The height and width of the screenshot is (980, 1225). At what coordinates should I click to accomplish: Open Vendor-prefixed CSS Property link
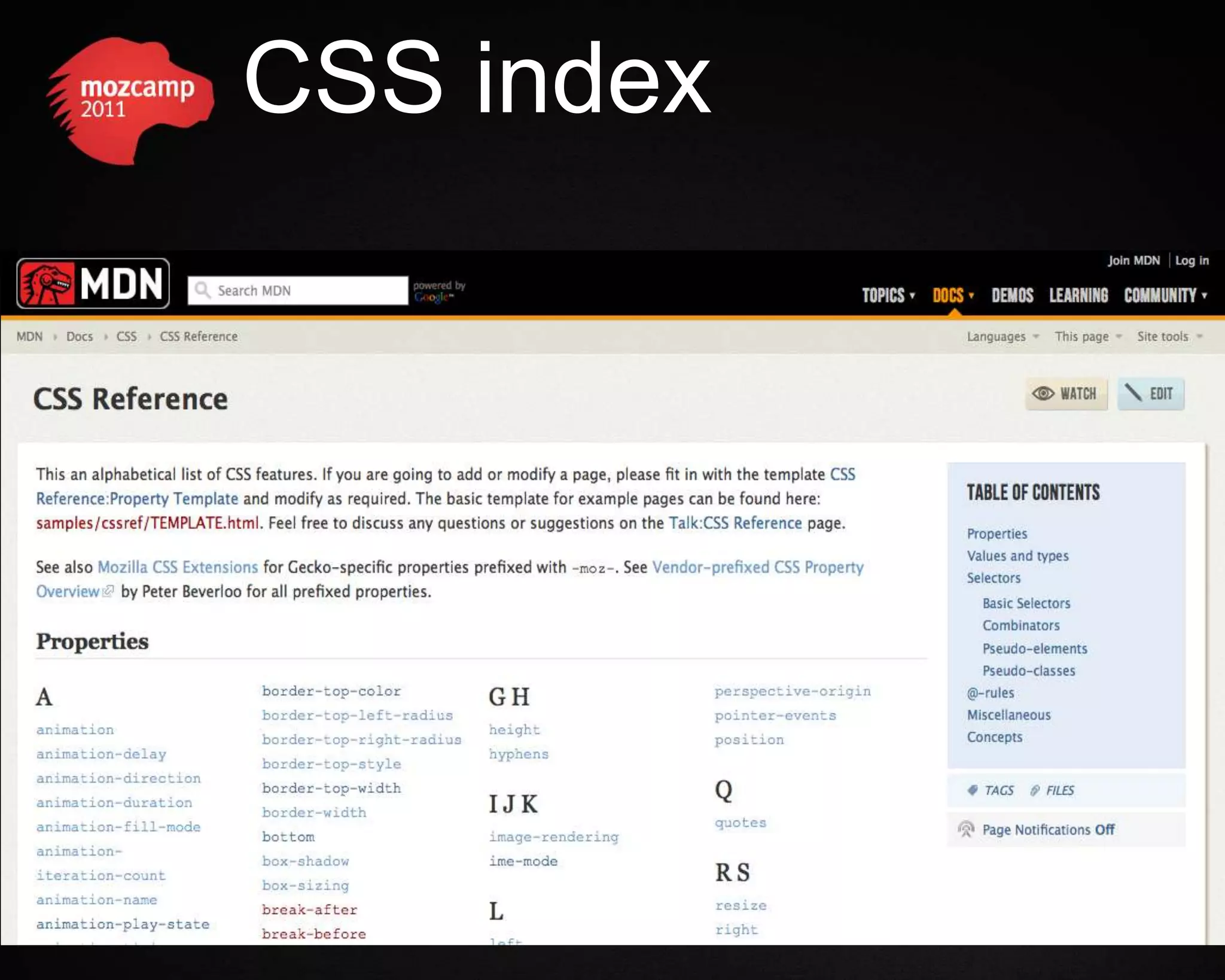coord(758,567)
